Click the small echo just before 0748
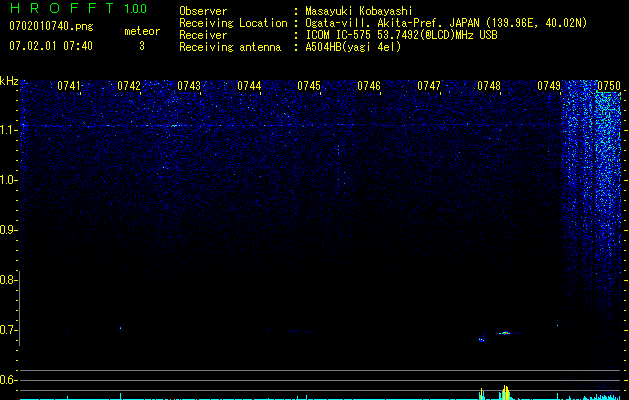 pos(482,338)
